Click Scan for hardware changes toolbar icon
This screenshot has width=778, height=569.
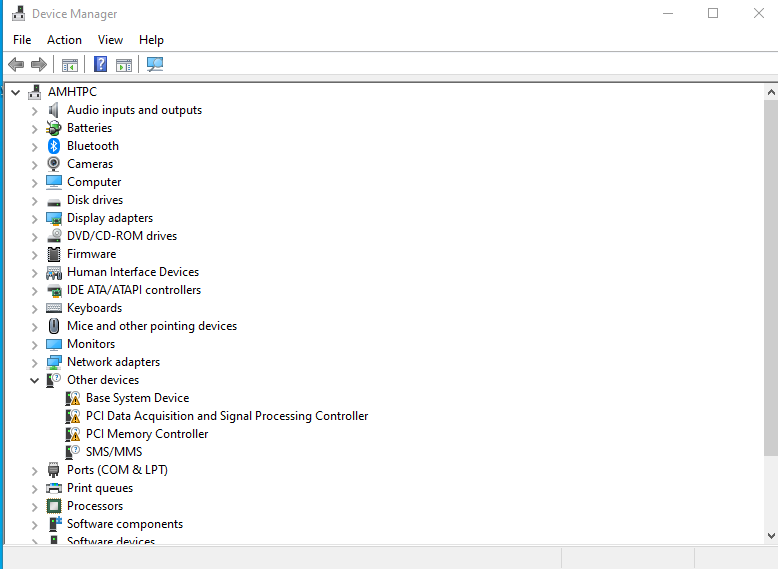[x=155, y=64]
